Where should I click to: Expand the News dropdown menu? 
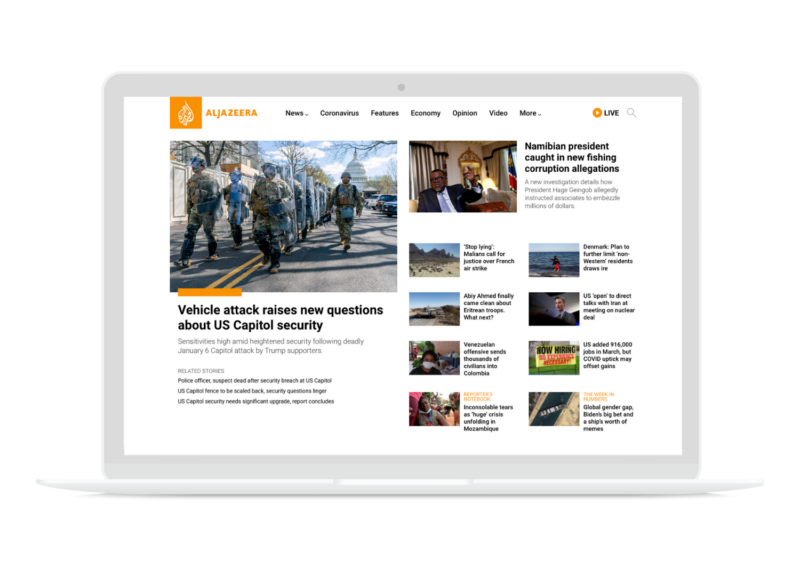[296, 113]
